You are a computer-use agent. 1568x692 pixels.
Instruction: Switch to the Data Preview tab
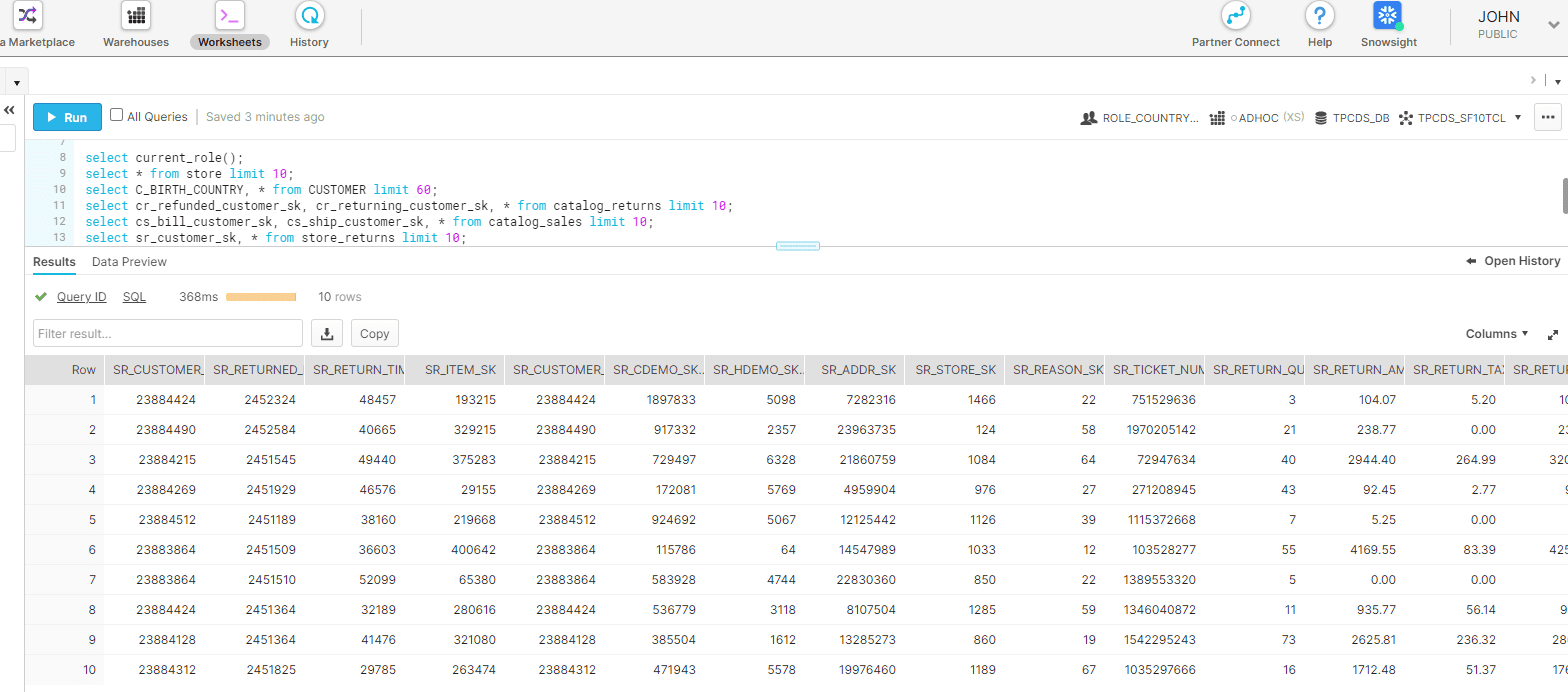[x=129, y=262]
